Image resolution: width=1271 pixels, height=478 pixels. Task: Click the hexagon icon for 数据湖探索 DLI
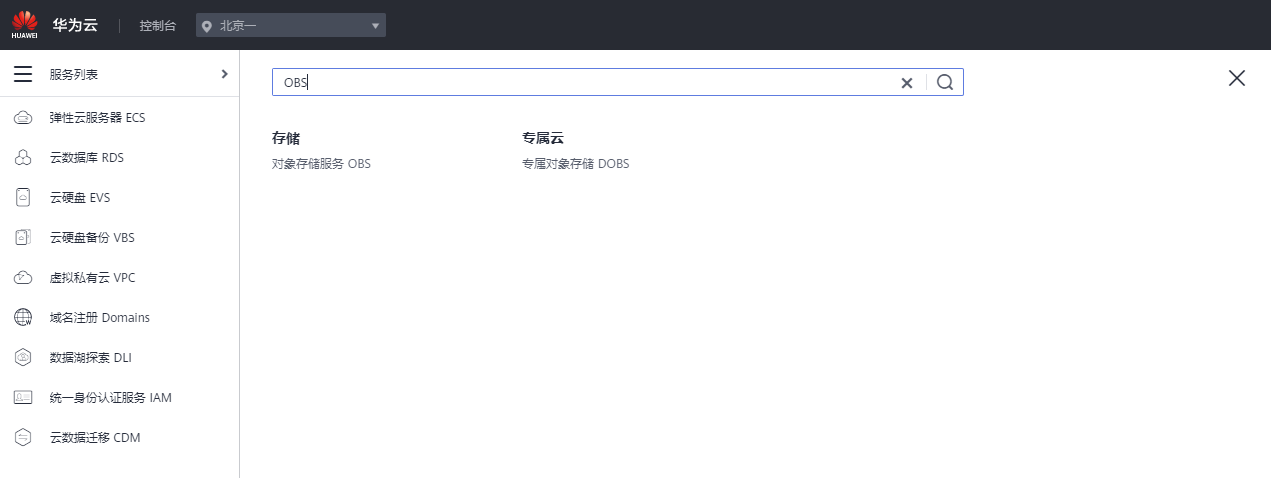pyautogui.click(x=23, y=358)
